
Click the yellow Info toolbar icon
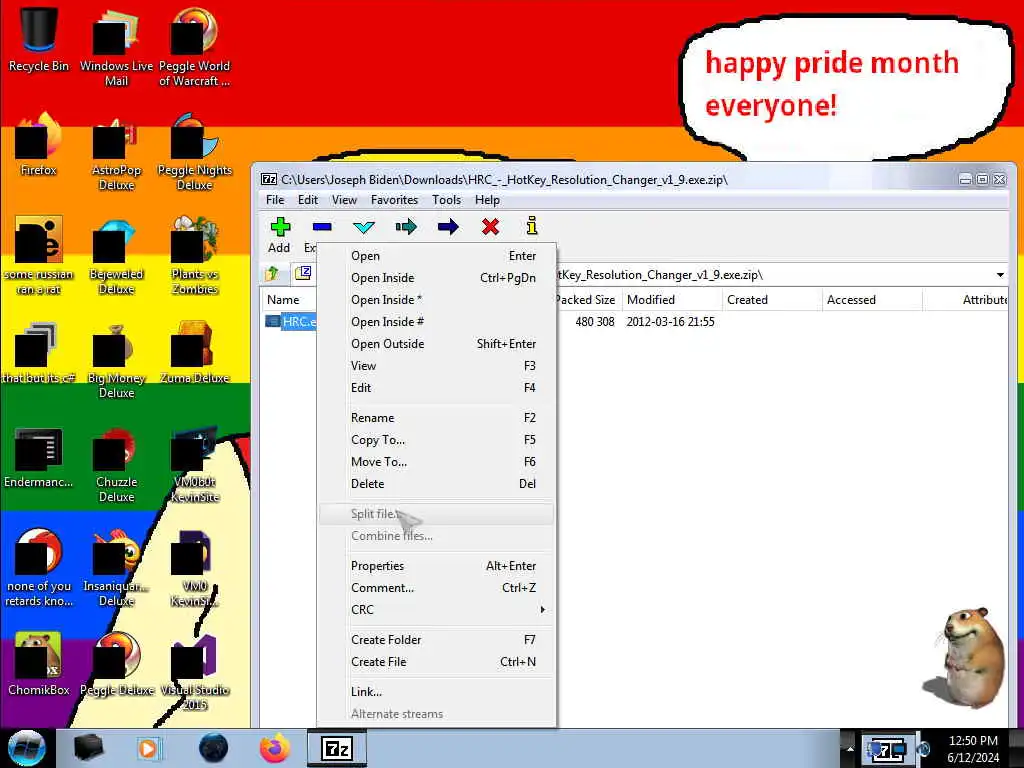click(532, 226)
